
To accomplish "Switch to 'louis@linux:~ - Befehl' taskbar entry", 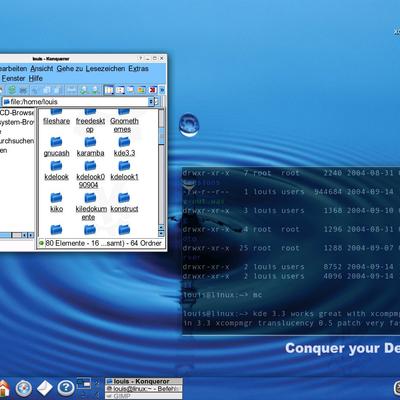I will point(144,389).
